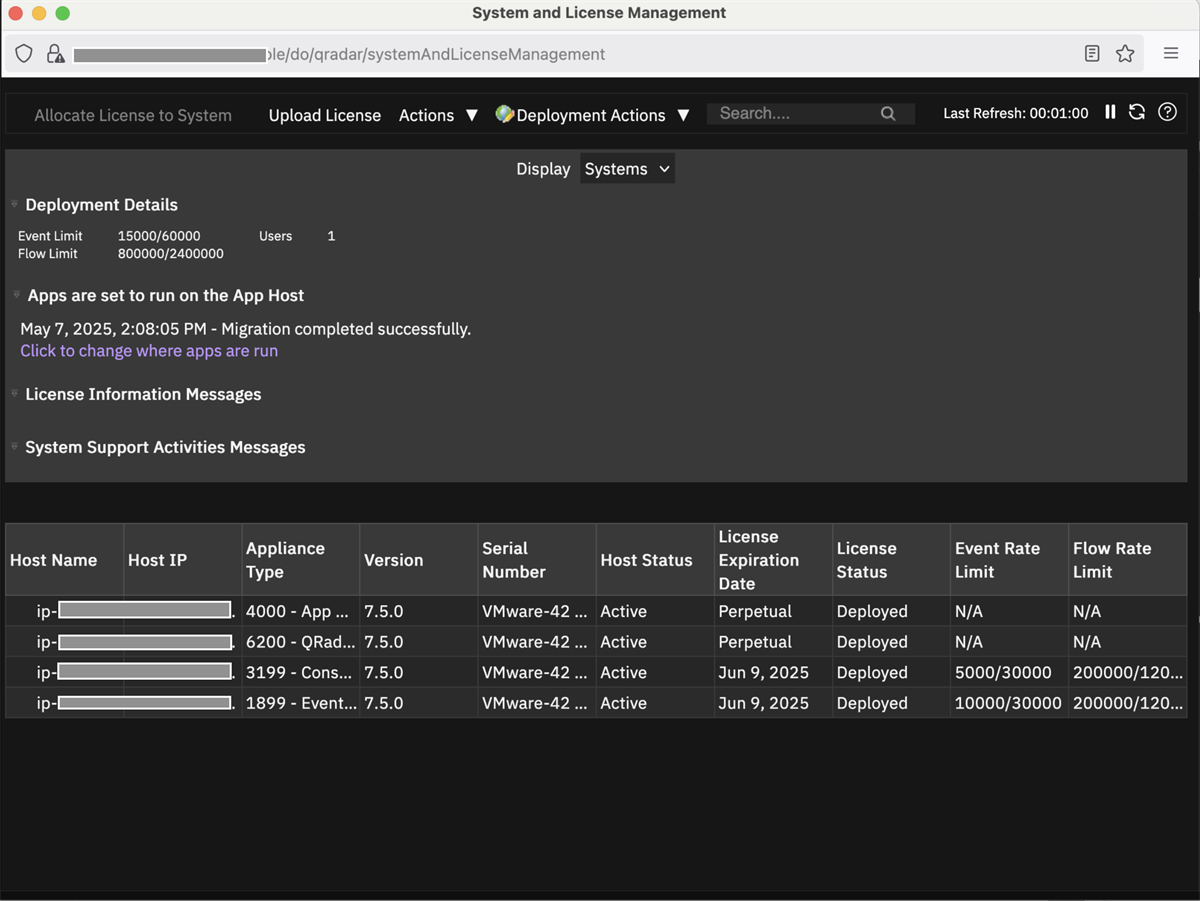Click the Upload License button
The width and height of the screenshot is (1200, 901).
click(324, 115)
